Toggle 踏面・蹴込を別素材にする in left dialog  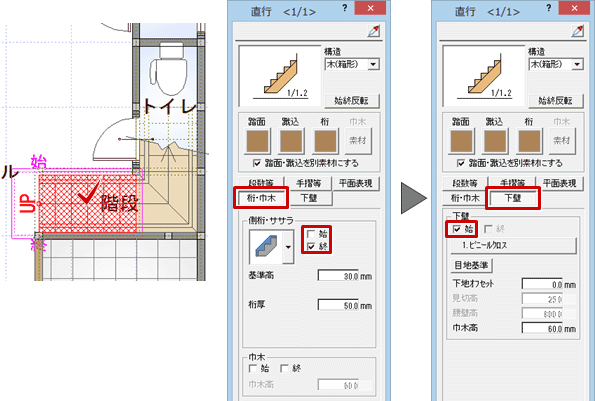[257, 163]
